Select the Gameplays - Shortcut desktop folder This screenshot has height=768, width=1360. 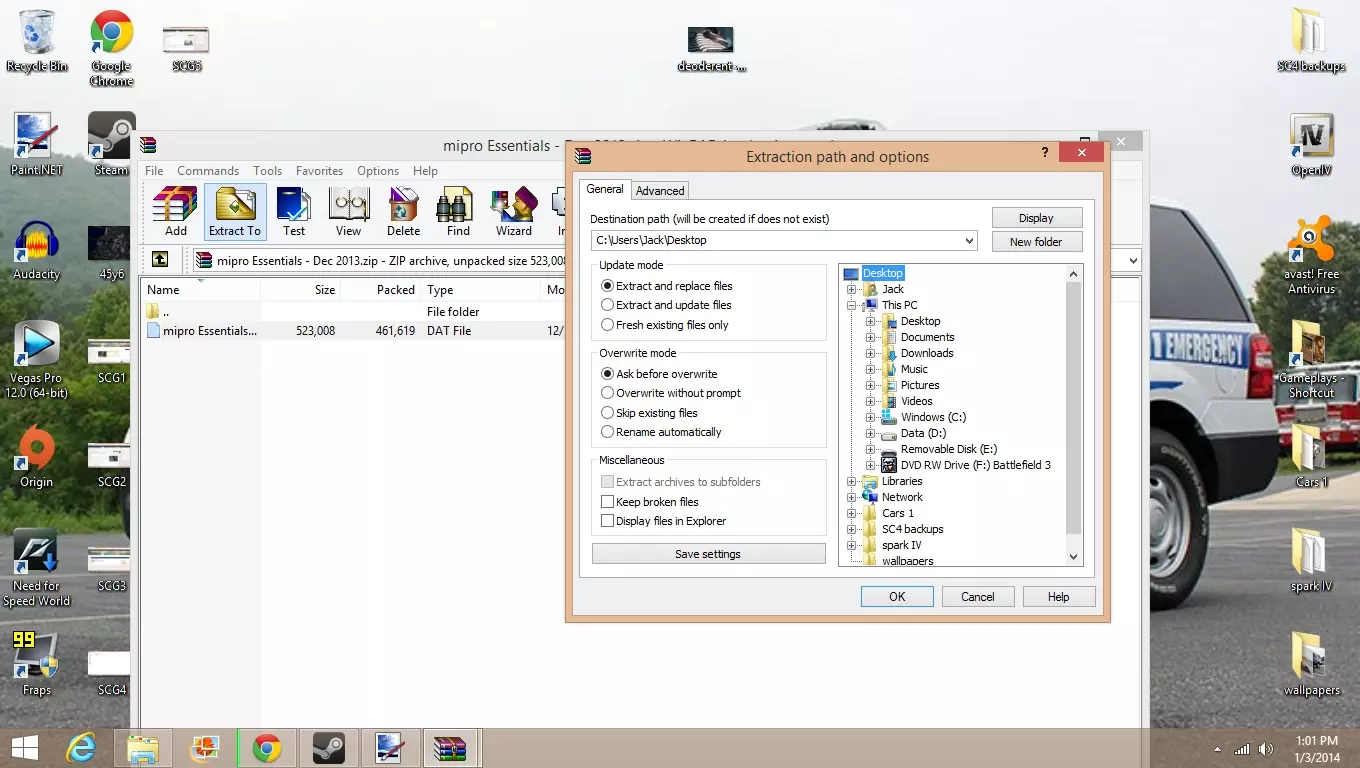coord(1311,360)
